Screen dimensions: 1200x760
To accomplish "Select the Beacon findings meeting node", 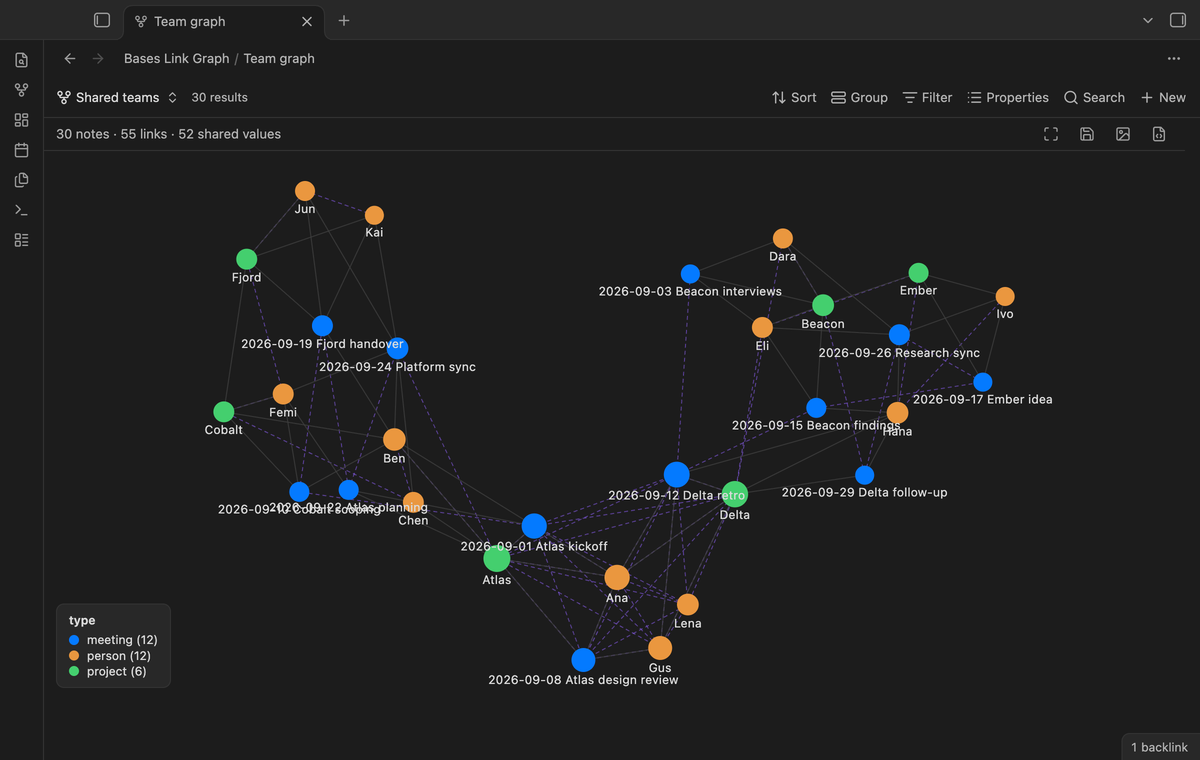I will pyautogui.click(x=816, y=408).
